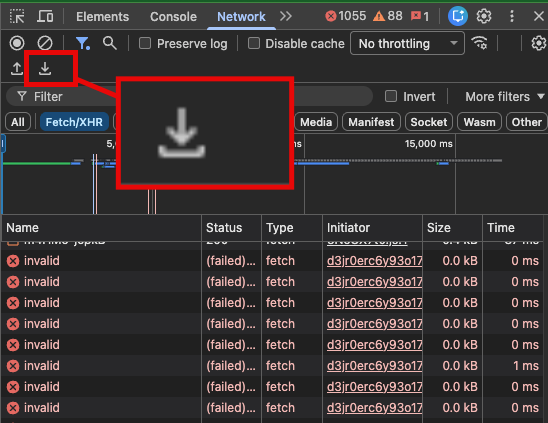The image size is (548, 423).
Task: Open the Elements panel tab
Action: 102,16
